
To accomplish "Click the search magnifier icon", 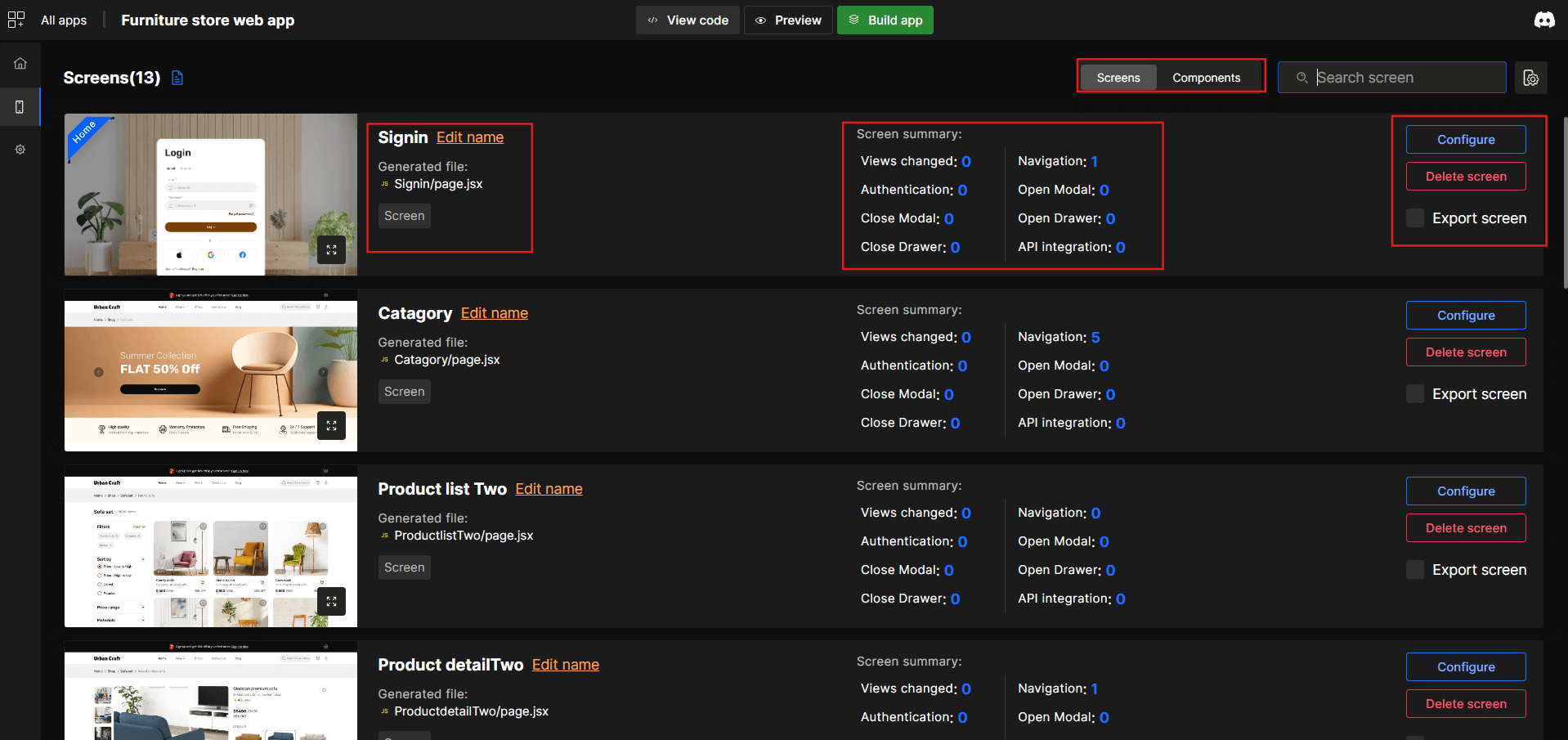I will point(1301,78).
